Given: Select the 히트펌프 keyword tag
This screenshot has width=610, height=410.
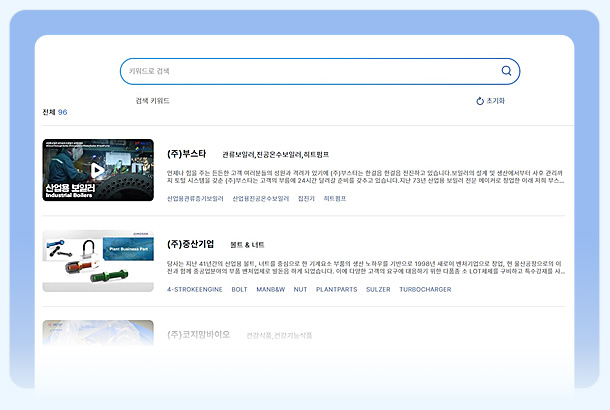Looking at the screenshot, I should pos(335,199).
